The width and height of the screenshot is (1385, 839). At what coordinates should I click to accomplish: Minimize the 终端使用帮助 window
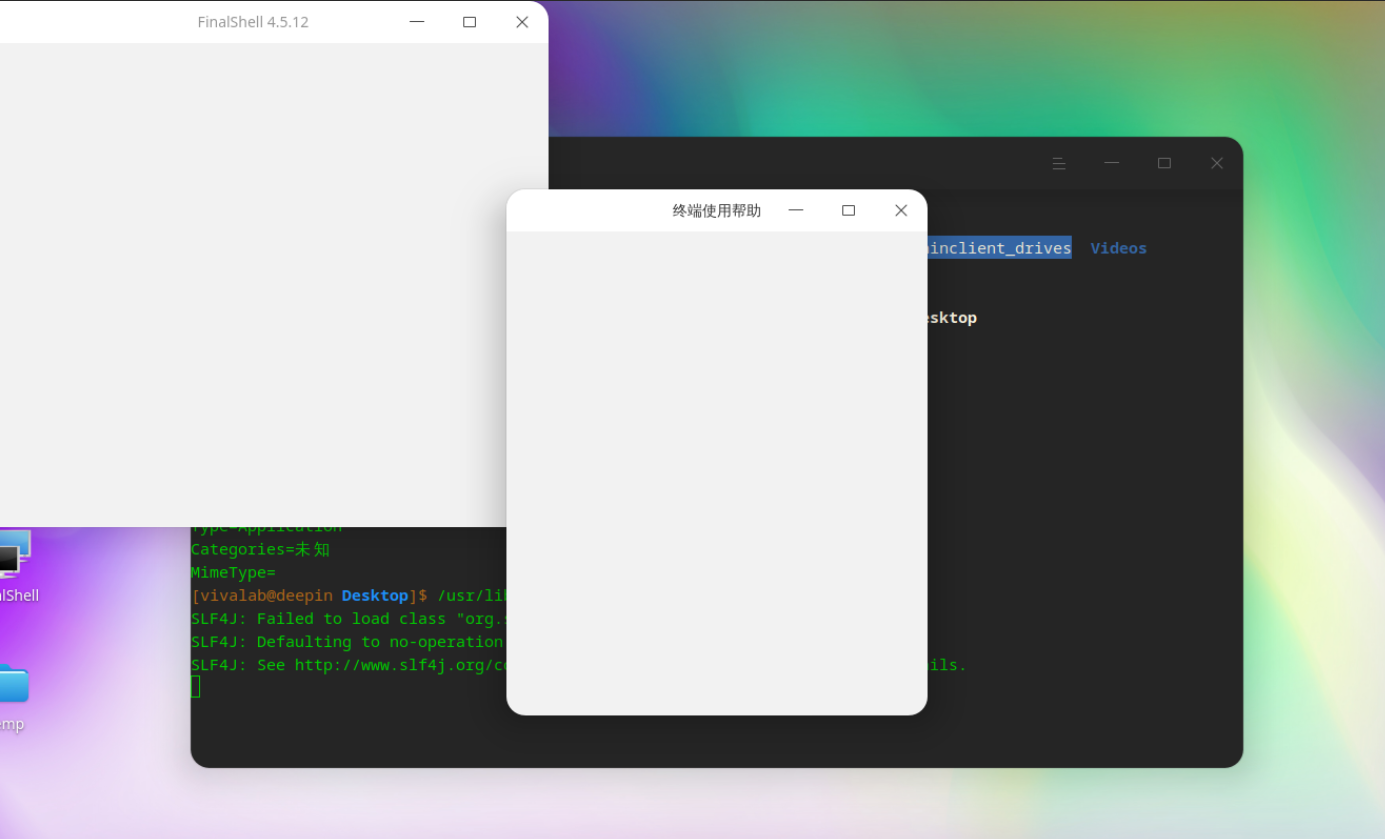point(796,210)
